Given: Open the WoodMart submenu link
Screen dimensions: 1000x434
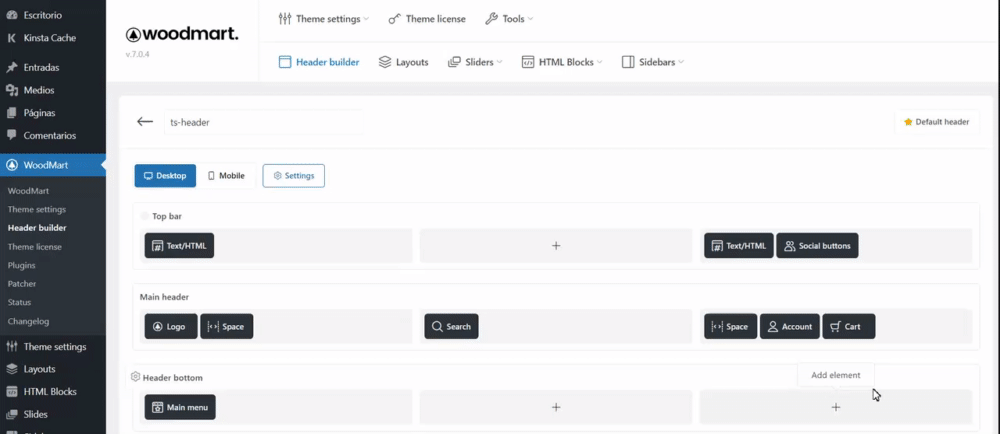Looking at the screenshot, I should tap(28, 191).
